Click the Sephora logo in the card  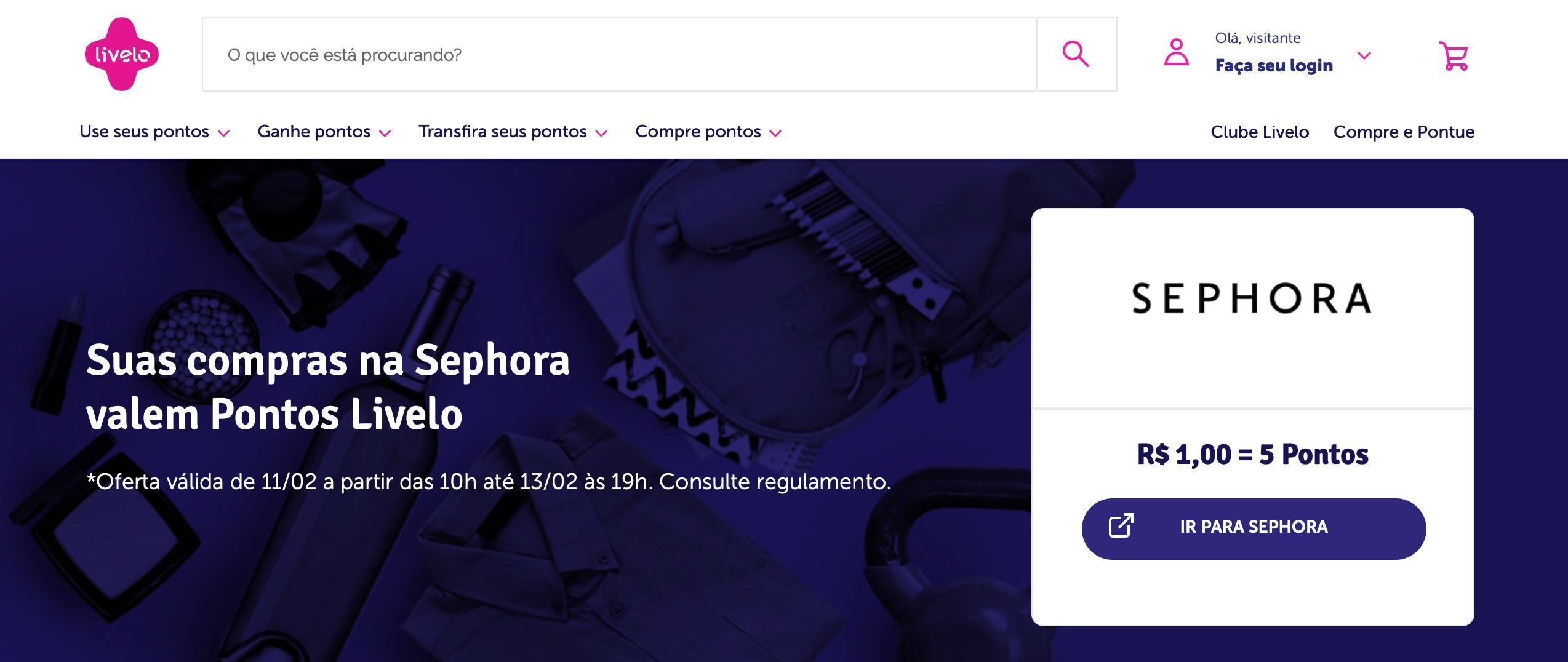pyautogui.click(x=1252, y=298)
